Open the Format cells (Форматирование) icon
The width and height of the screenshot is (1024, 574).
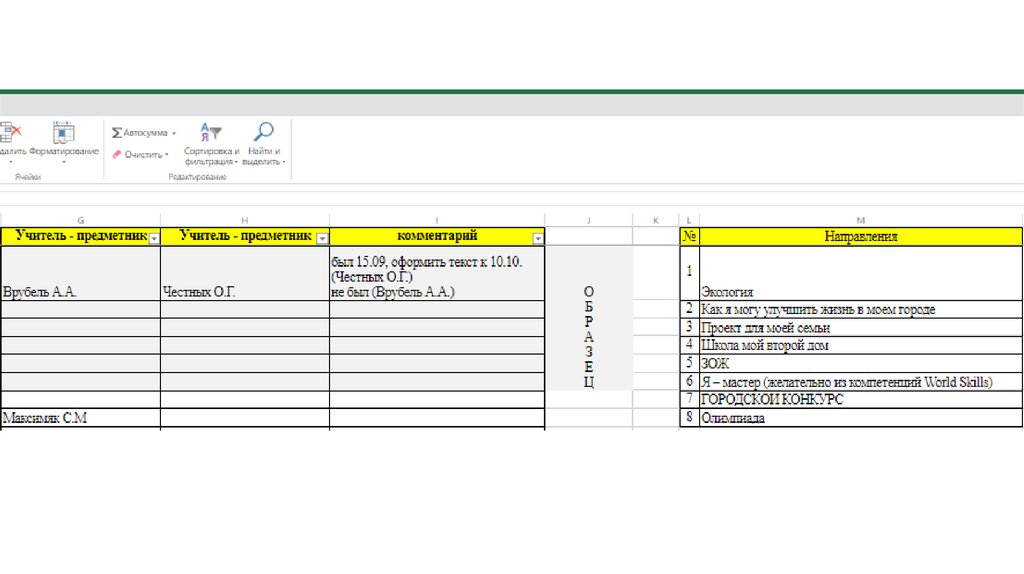point(63,132)
